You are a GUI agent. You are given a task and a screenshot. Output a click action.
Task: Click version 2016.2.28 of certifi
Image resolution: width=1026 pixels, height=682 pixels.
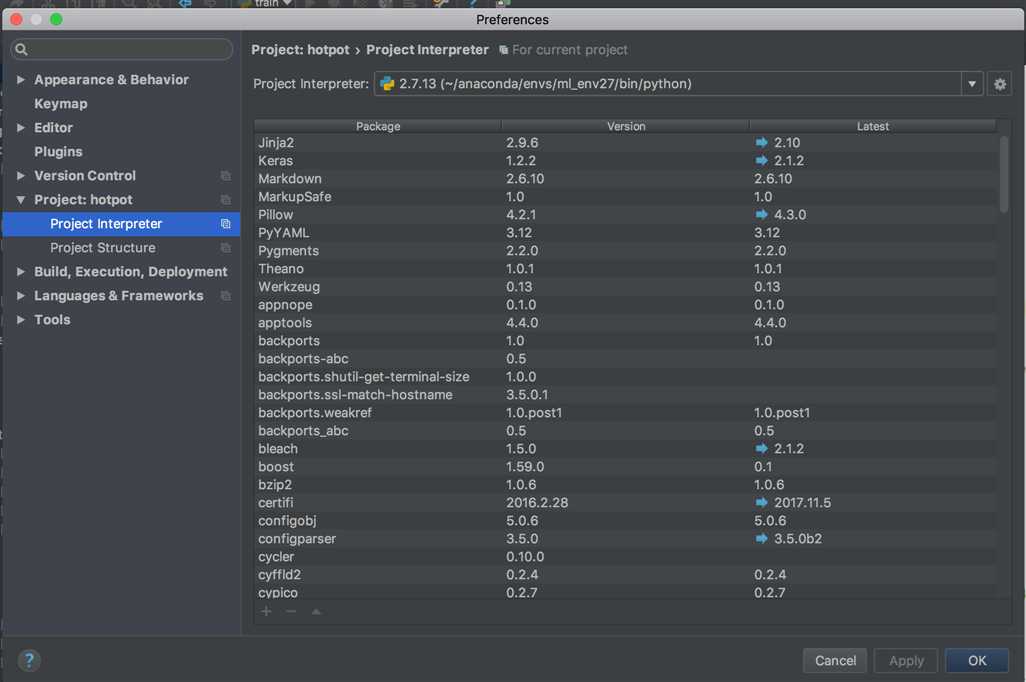coord(537,502)
